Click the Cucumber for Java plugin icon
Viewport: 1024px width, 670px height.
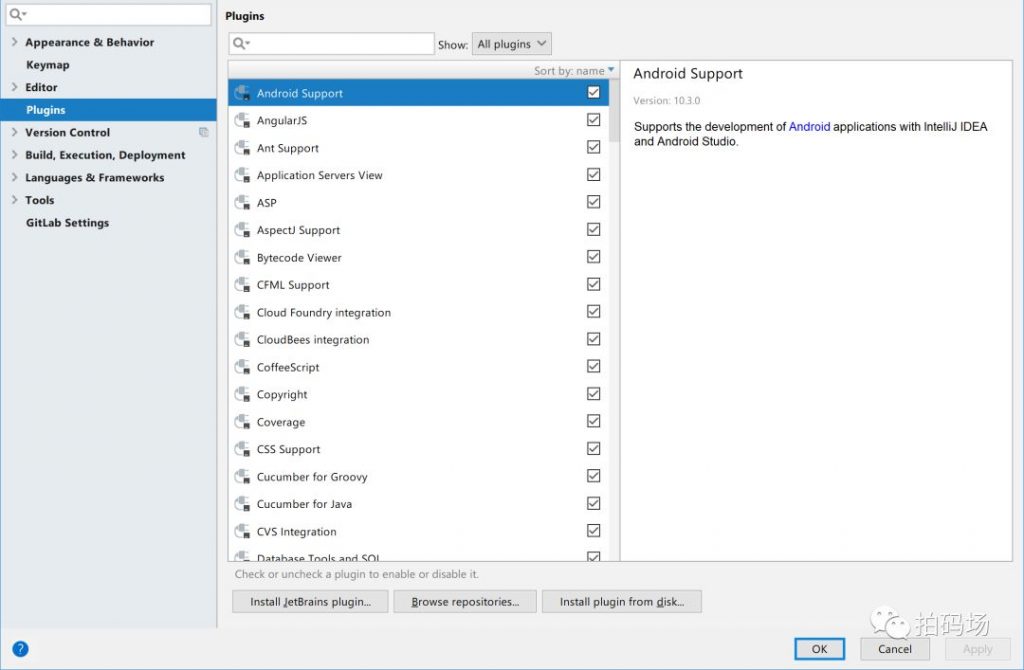pos(242,504)
